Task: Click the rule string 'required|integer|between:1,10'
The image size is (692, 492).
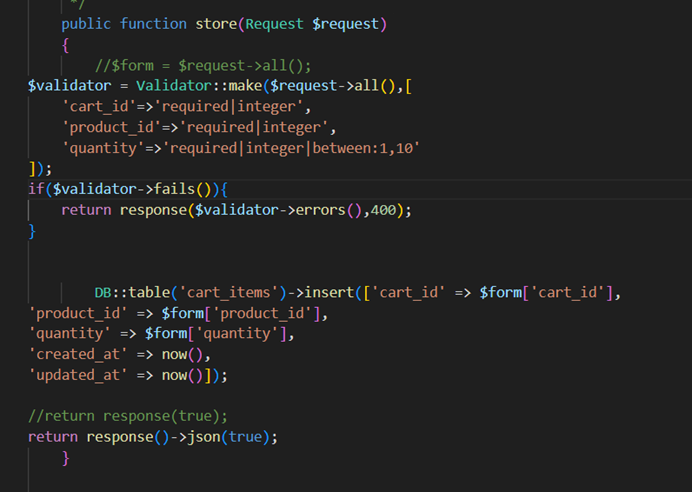Action: tap(291, 148)
